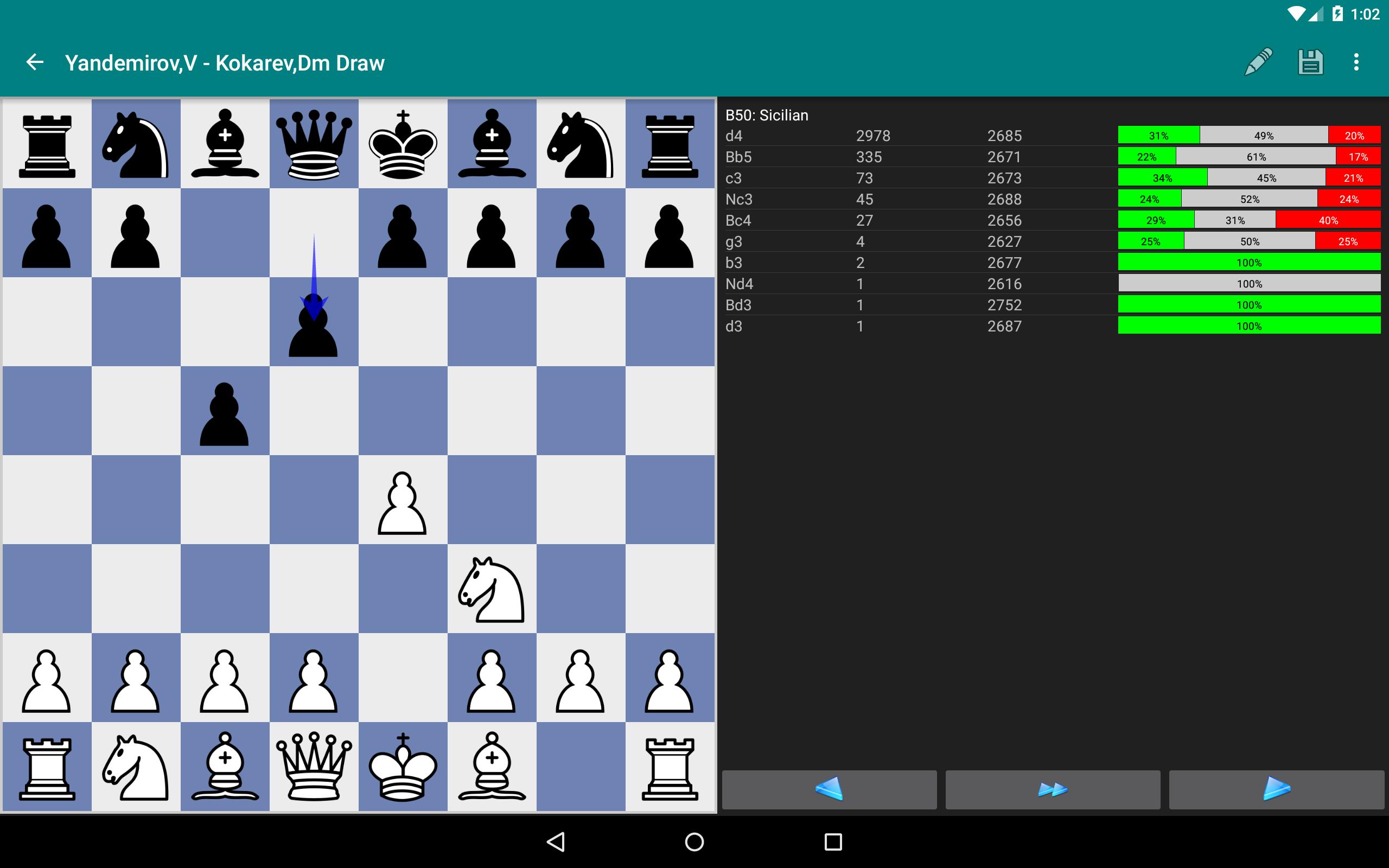Go to previous move with left arrow
Screen dimensions: 1389x868
[x=830, y=789]
